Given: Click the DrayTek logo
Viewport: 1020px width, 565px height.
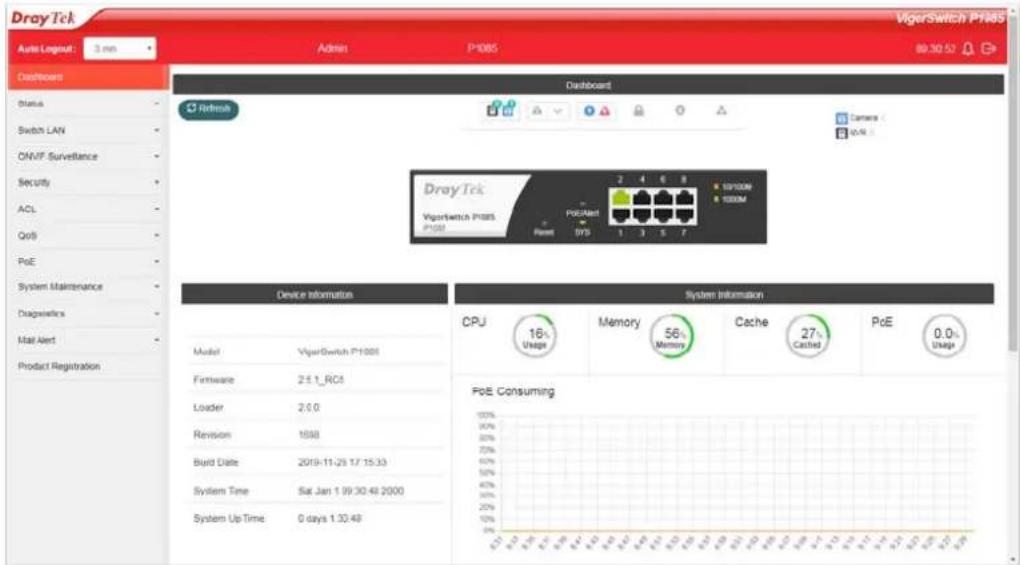Looking at the screenshot, I should point(44,18).
